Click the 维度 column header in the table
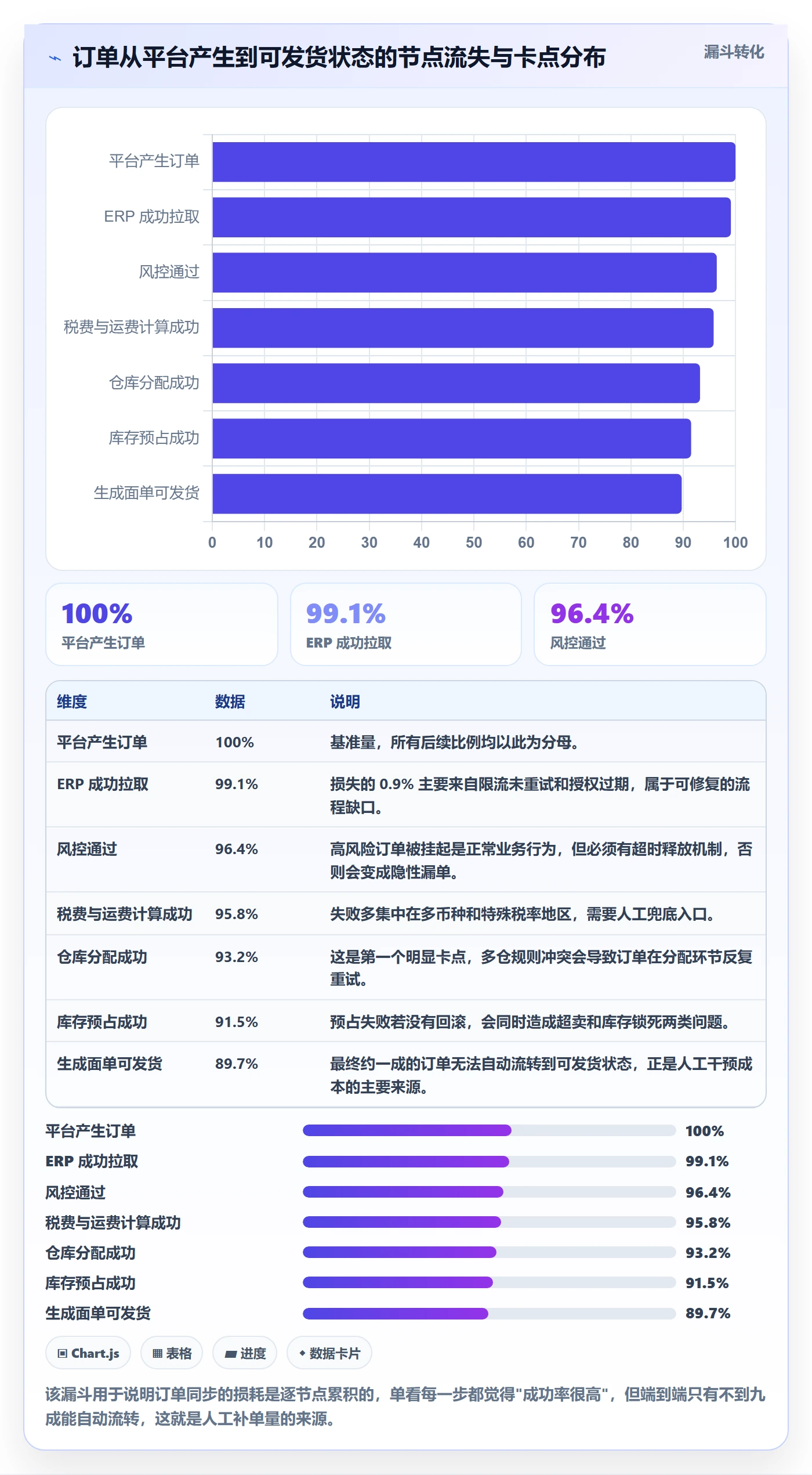The width and height of the screenshot is (812, 1475). [72, 702]
